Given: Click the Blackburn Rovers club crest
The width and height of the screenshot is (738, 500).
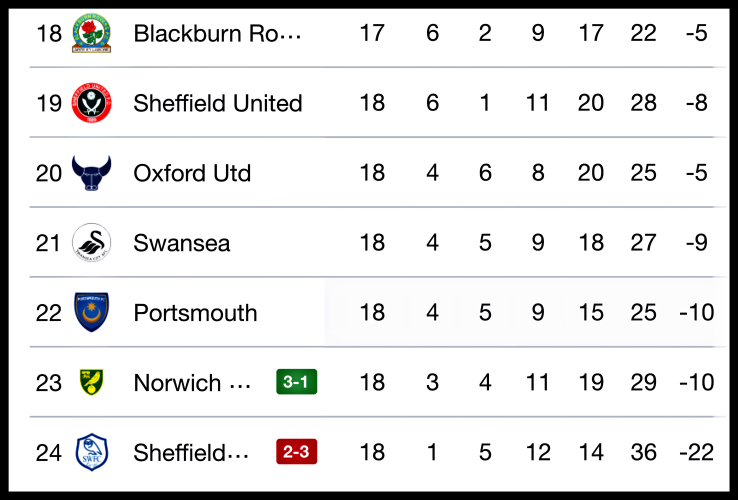Looking at the screenshot, I should (x=92, y=34).
